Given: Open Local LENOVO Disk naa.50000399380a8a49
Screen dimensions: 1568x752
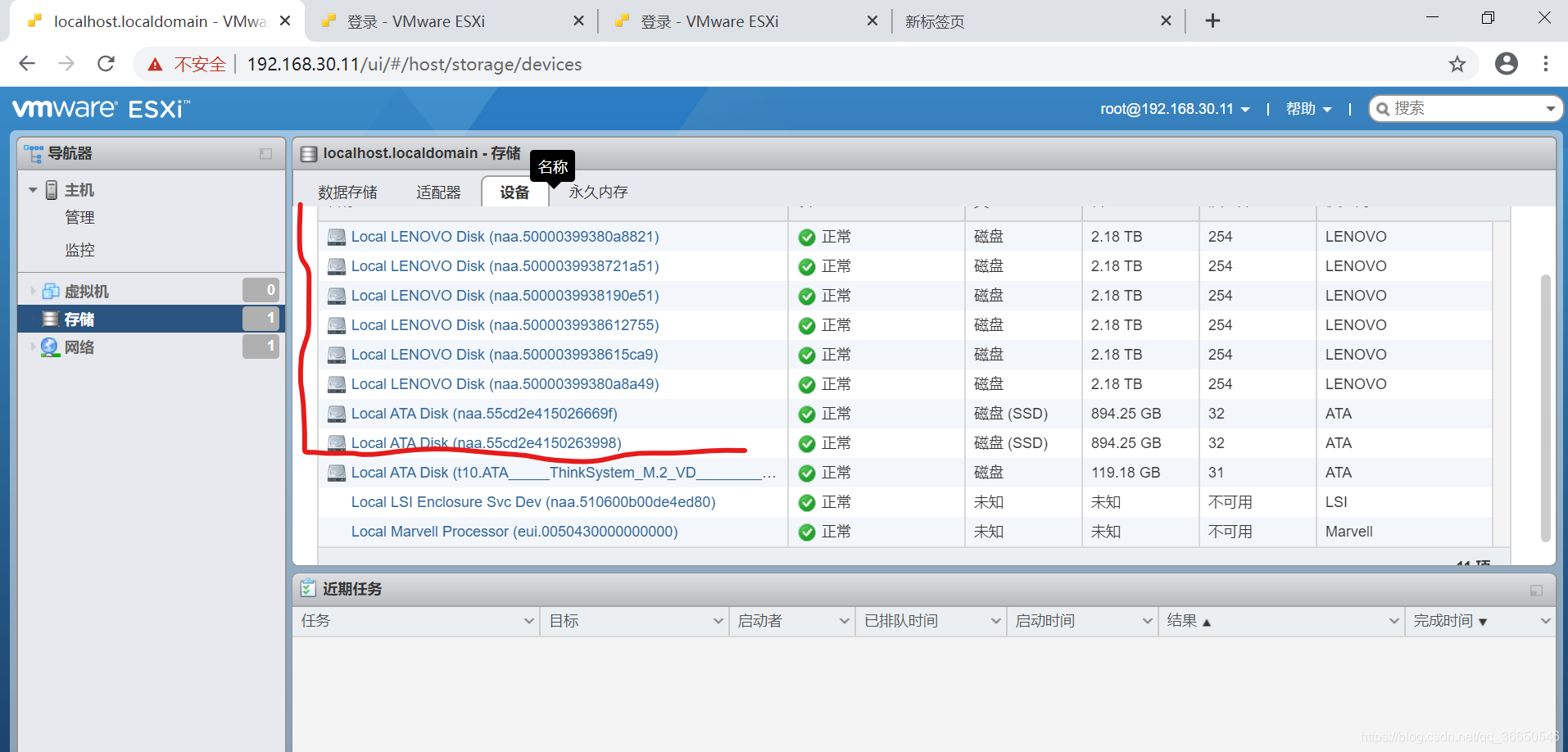Looking at the screenshot, I should [505, 384].
